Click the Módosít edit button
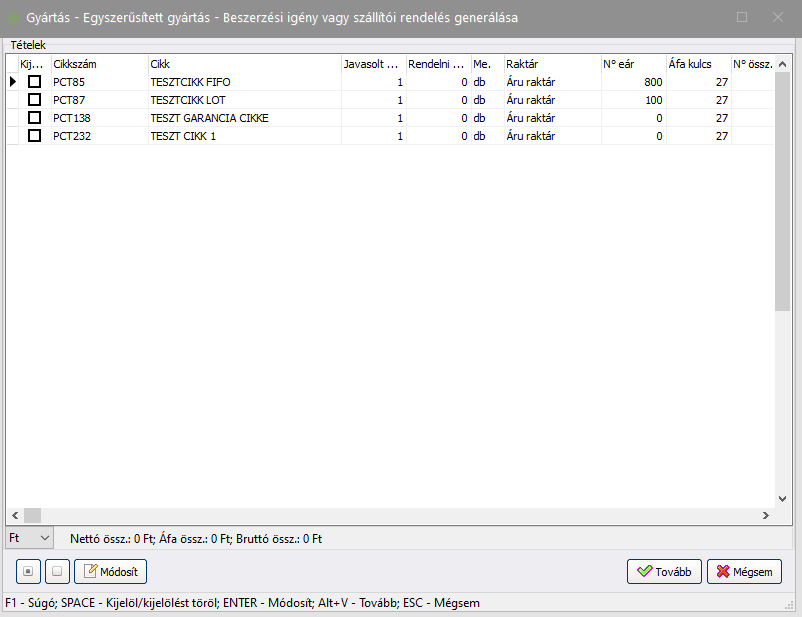 pyautogui.click(x=110, y=572)
